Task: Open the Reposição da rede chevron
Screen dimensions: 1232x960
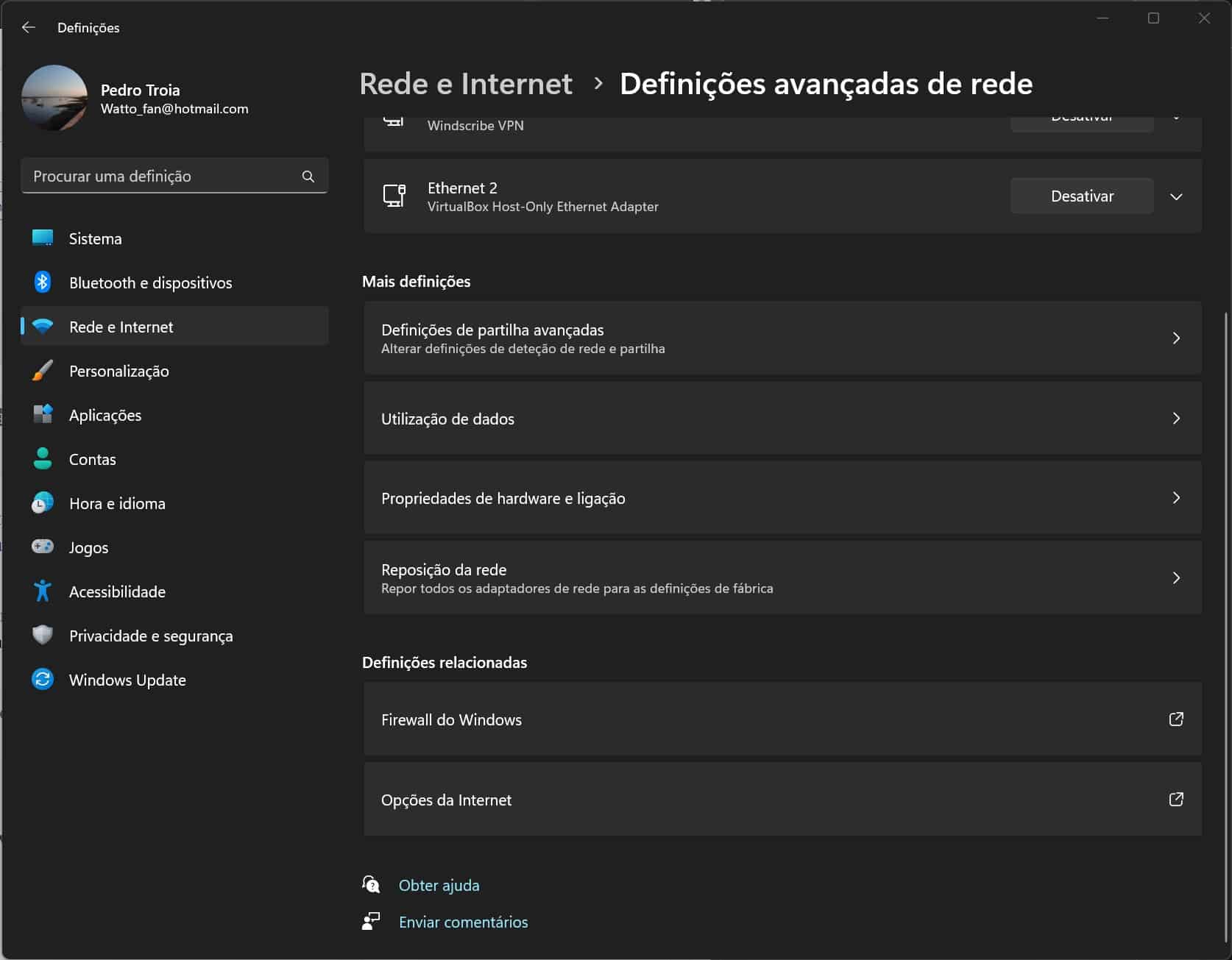Action: point(1176,578)
